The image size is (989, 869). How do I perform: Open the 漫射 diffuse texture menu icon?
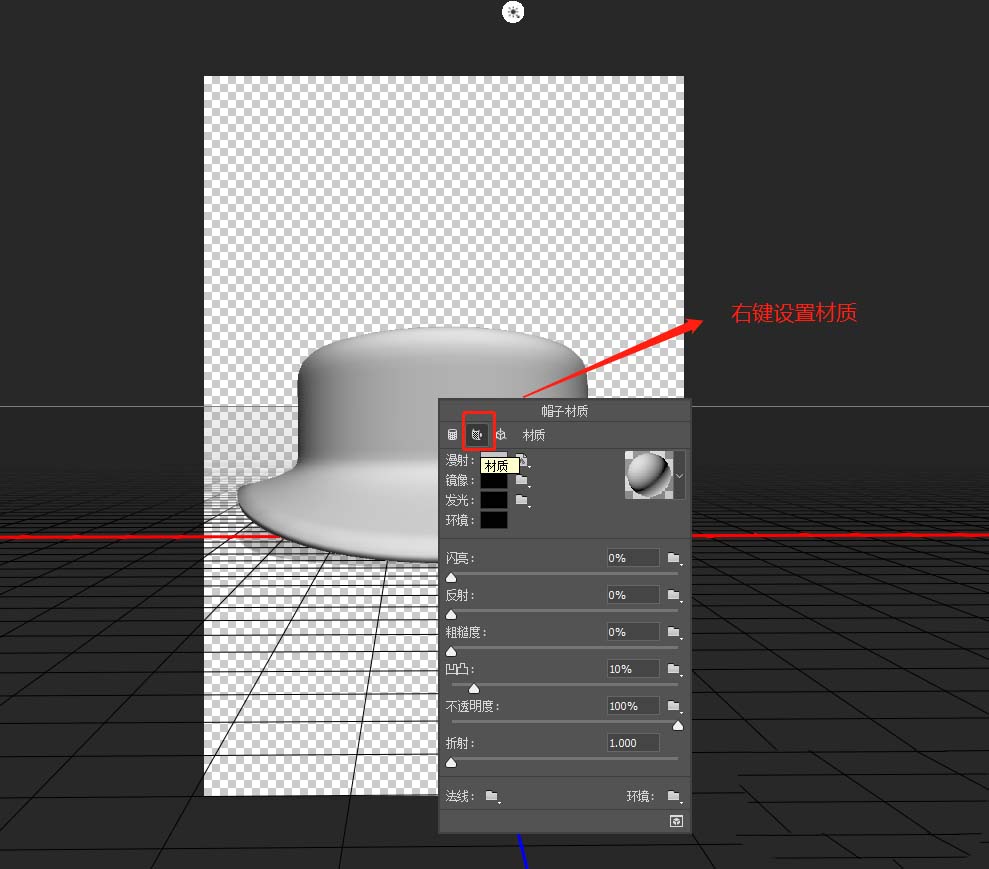(x=523, y=460)
